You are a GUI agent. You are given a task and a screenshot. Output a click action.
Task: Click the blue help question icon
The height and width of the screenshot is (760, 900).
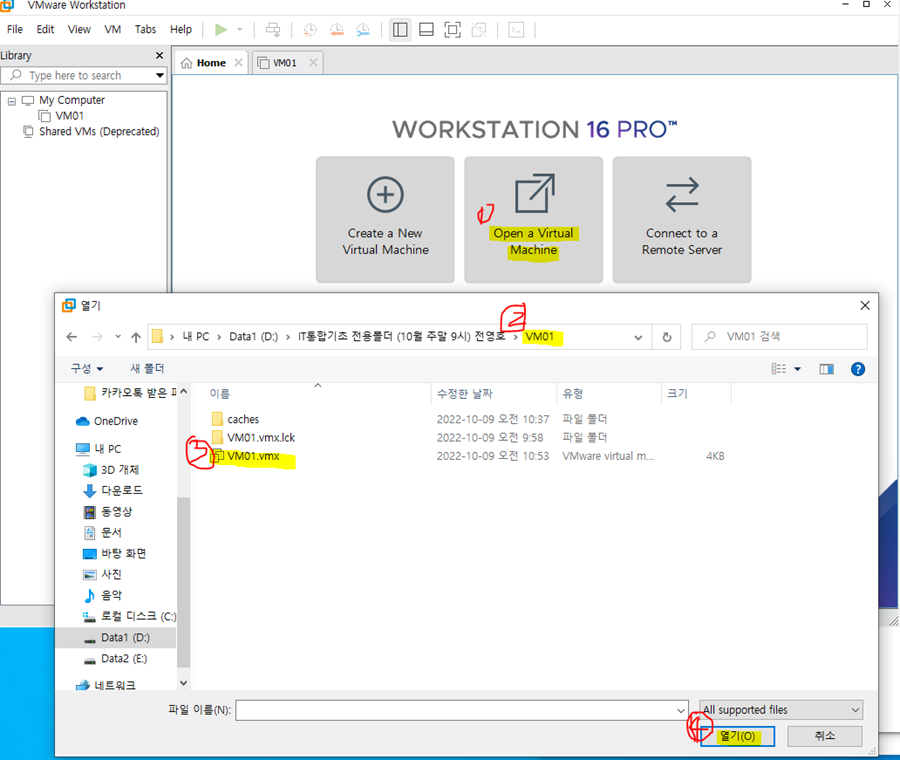coord(858,369)
